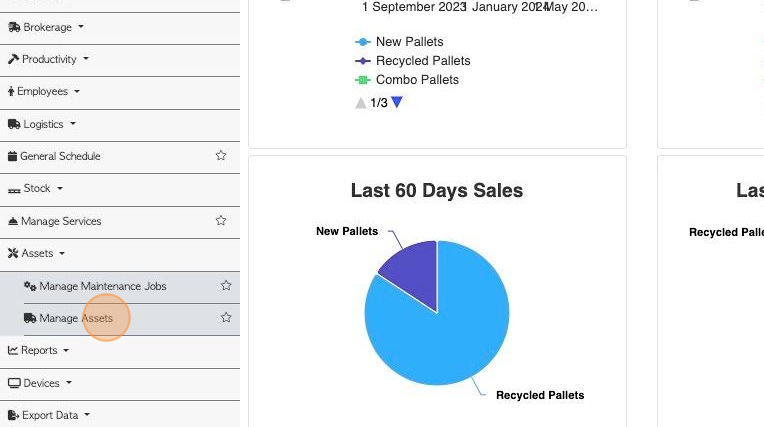The image size is (764, 427).
Task: Favorite General Schedule with its star icon
Action: click(x=221, y=155)
